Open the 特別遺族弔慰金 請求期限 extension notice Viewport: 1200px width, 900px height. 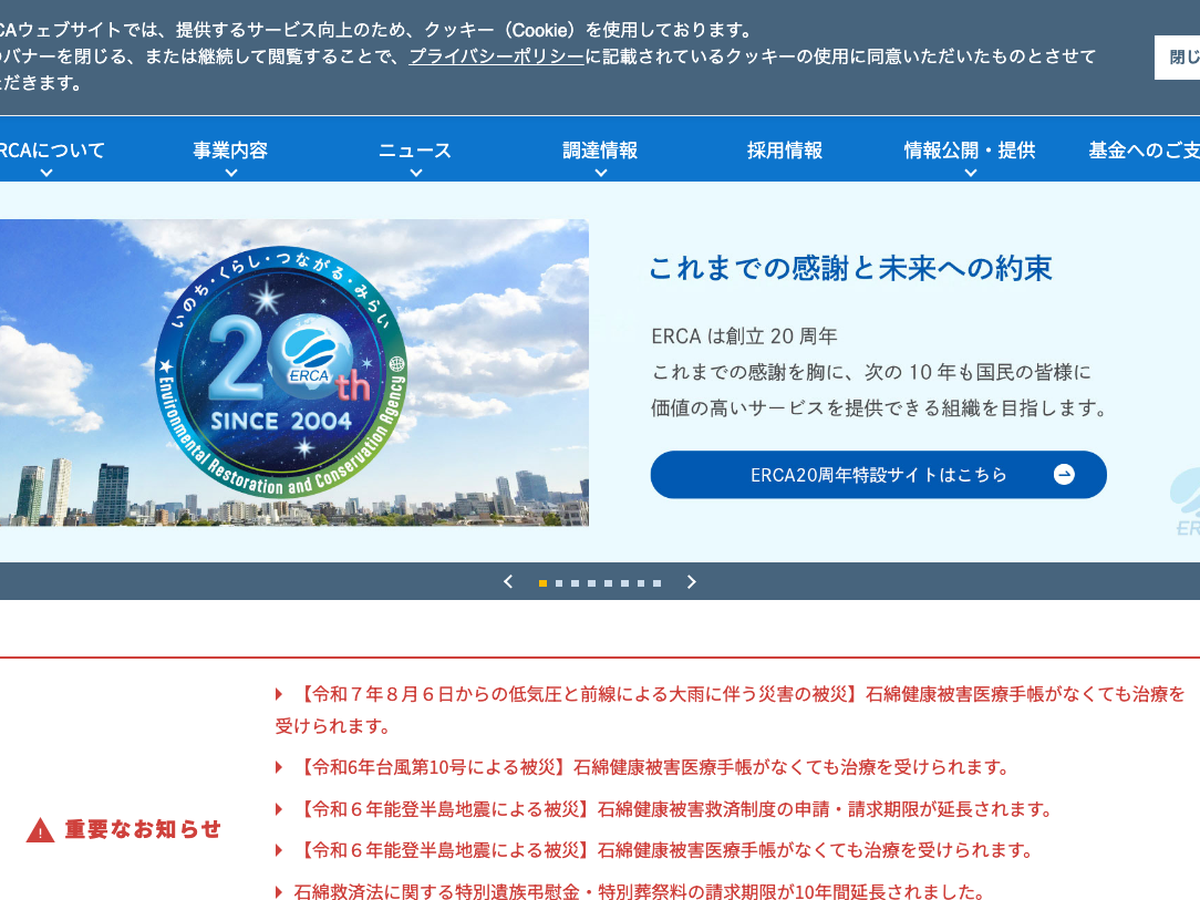640,891
